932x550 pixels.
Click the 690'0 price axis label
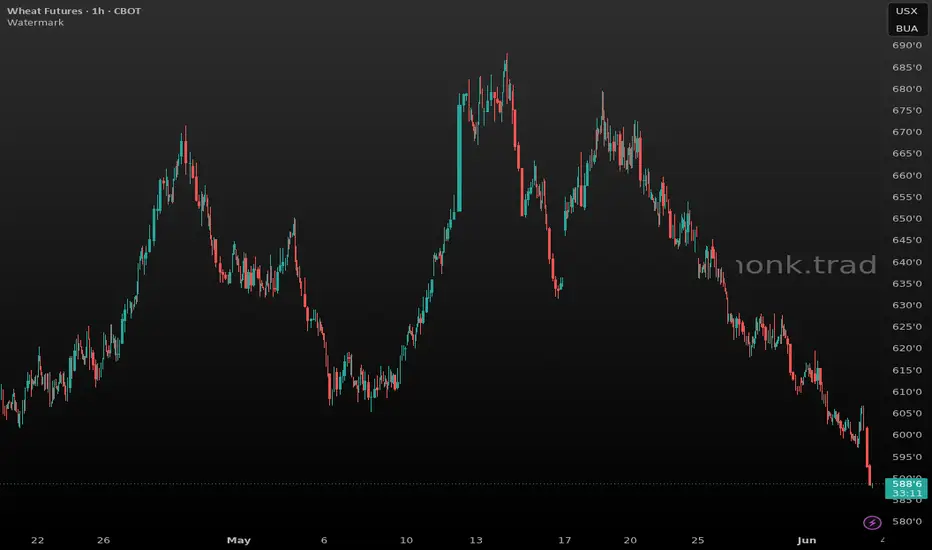pyautogui.click(x=906, y=45)
